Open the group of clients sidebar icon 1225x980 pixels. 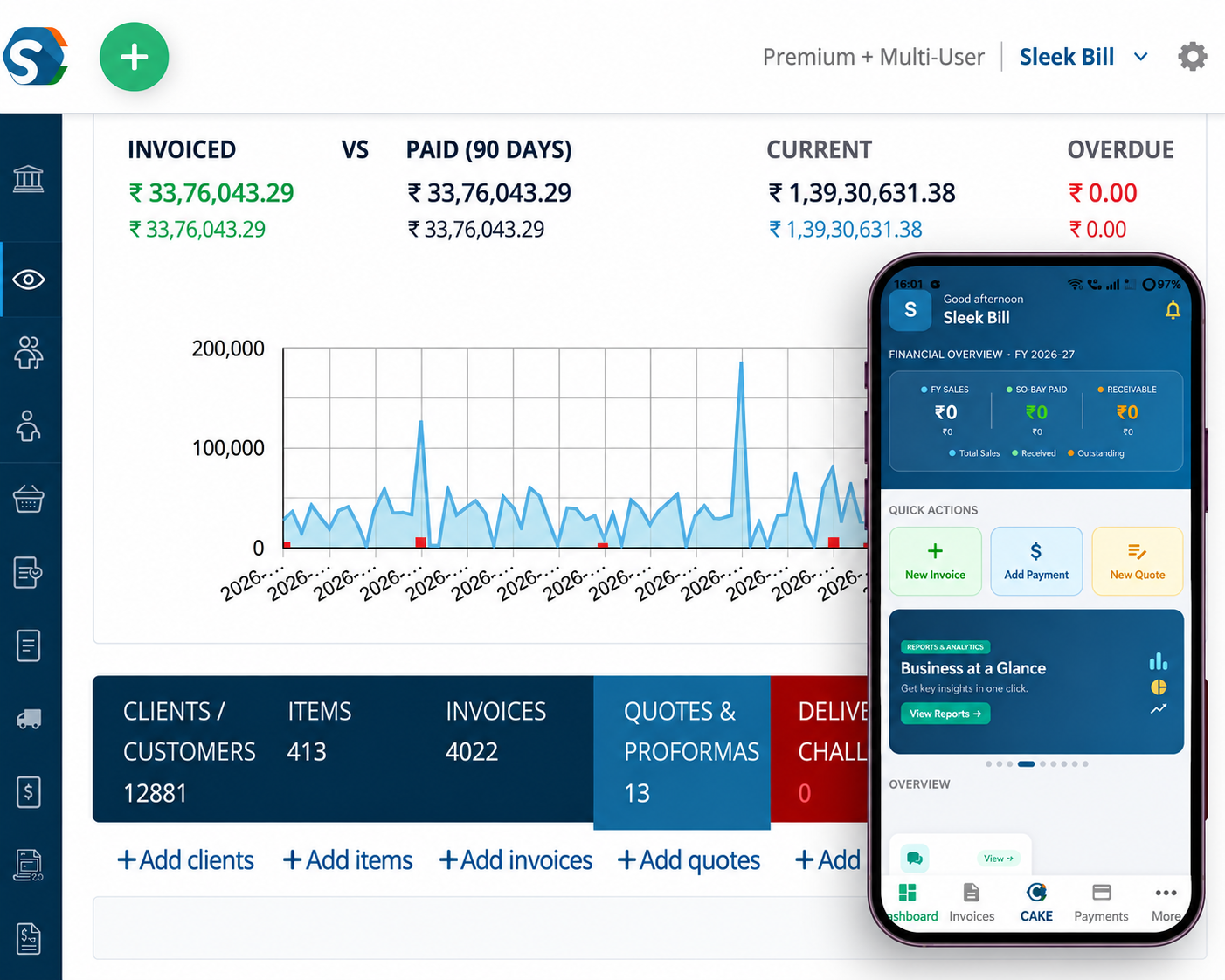29,352
